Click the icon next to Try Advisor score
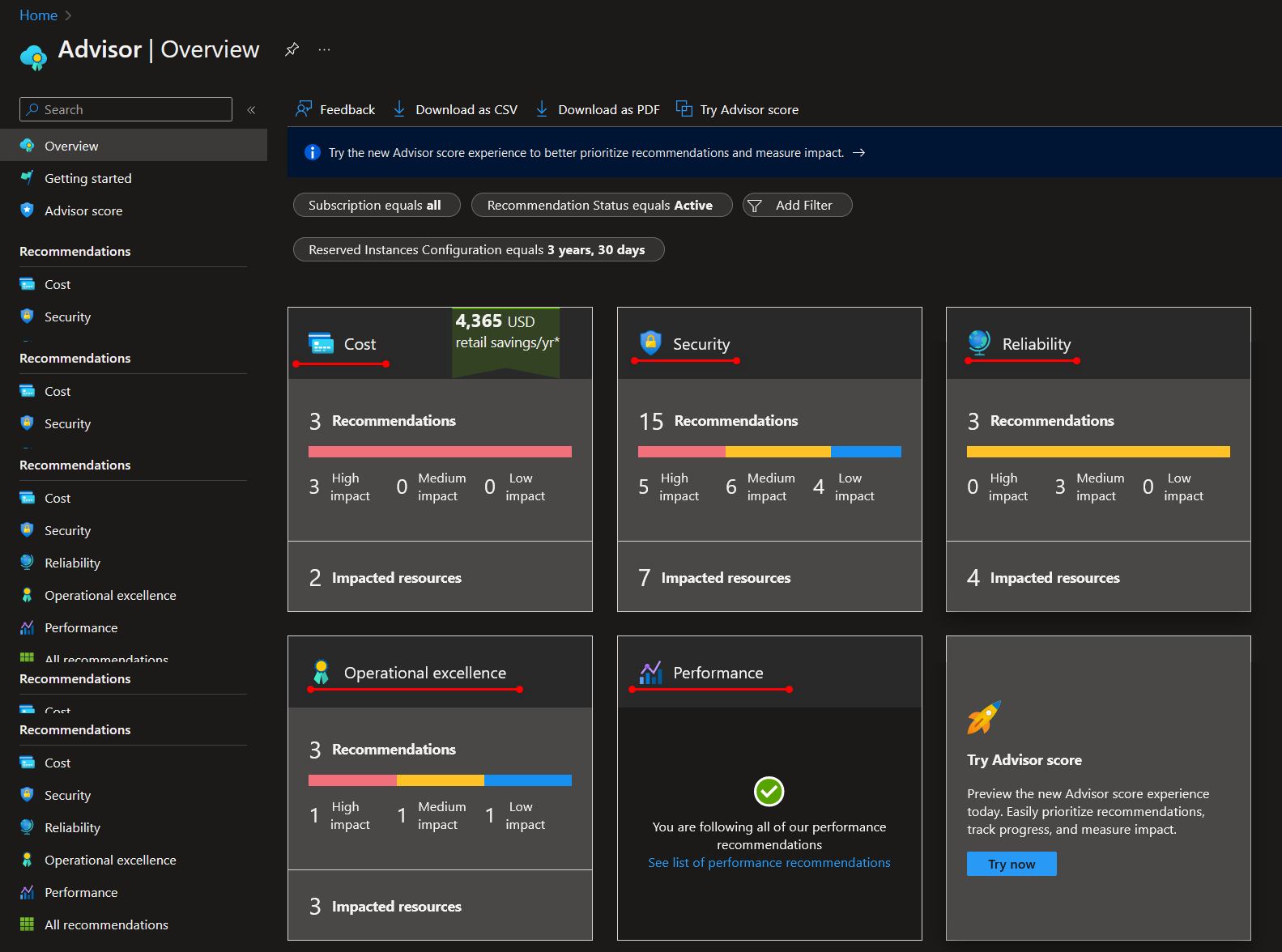1282x952 pixels. pos(684,108)
